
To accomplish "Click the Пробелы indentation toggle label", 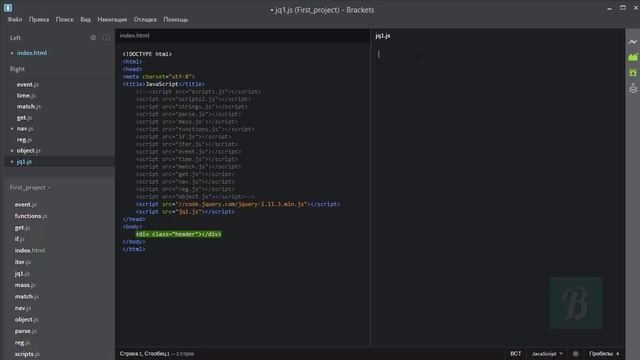I will click(601, 353).
